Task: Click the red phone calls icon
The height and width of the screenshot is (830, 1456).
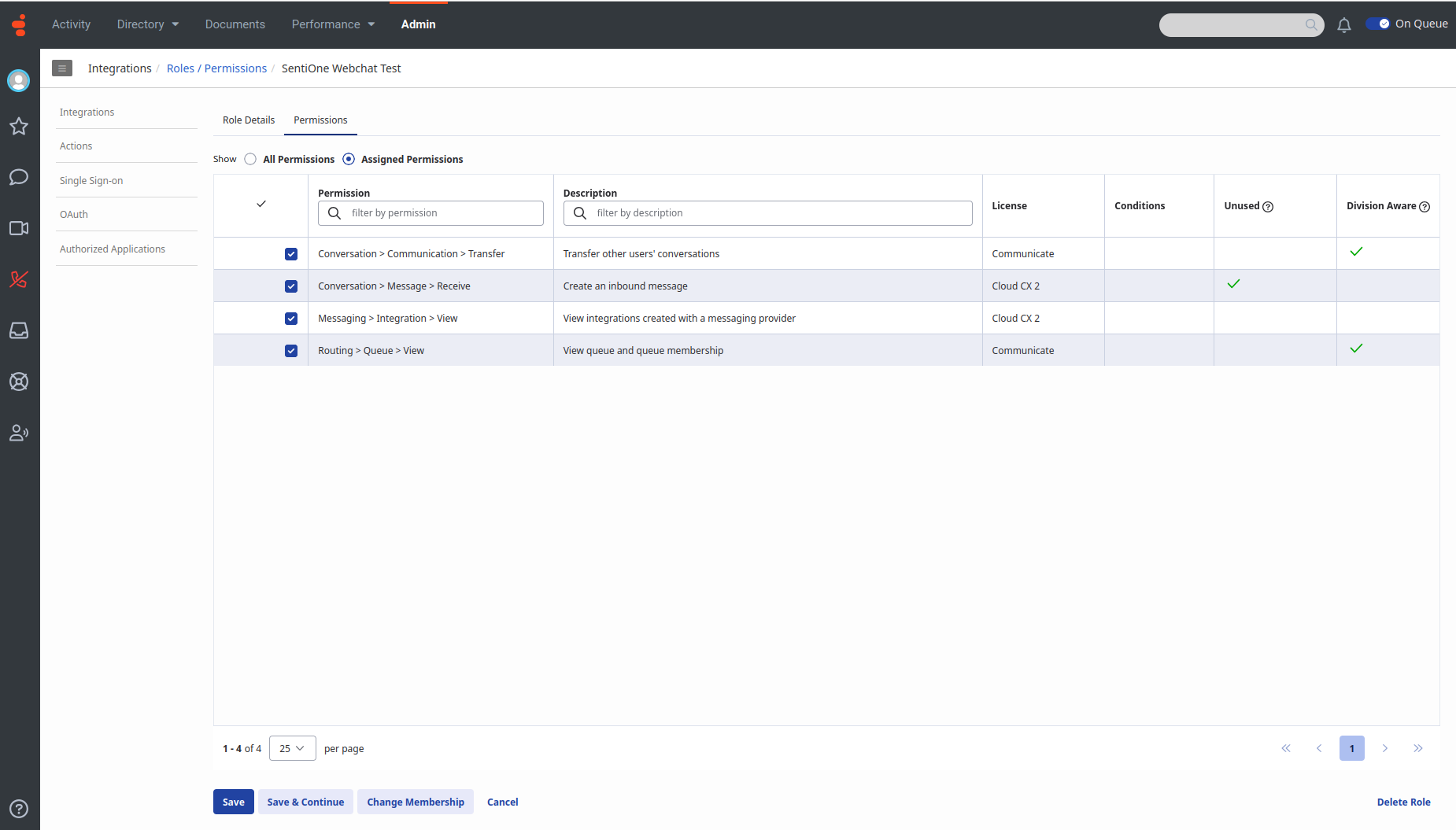Action: pyautogui.click(x=19, y=279)
